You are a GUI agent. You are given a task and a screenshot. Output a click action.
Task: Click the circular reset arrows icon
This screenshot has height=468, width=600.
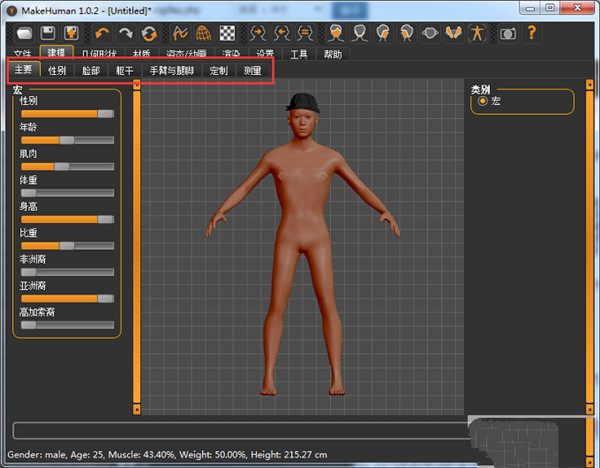(149, 32)
